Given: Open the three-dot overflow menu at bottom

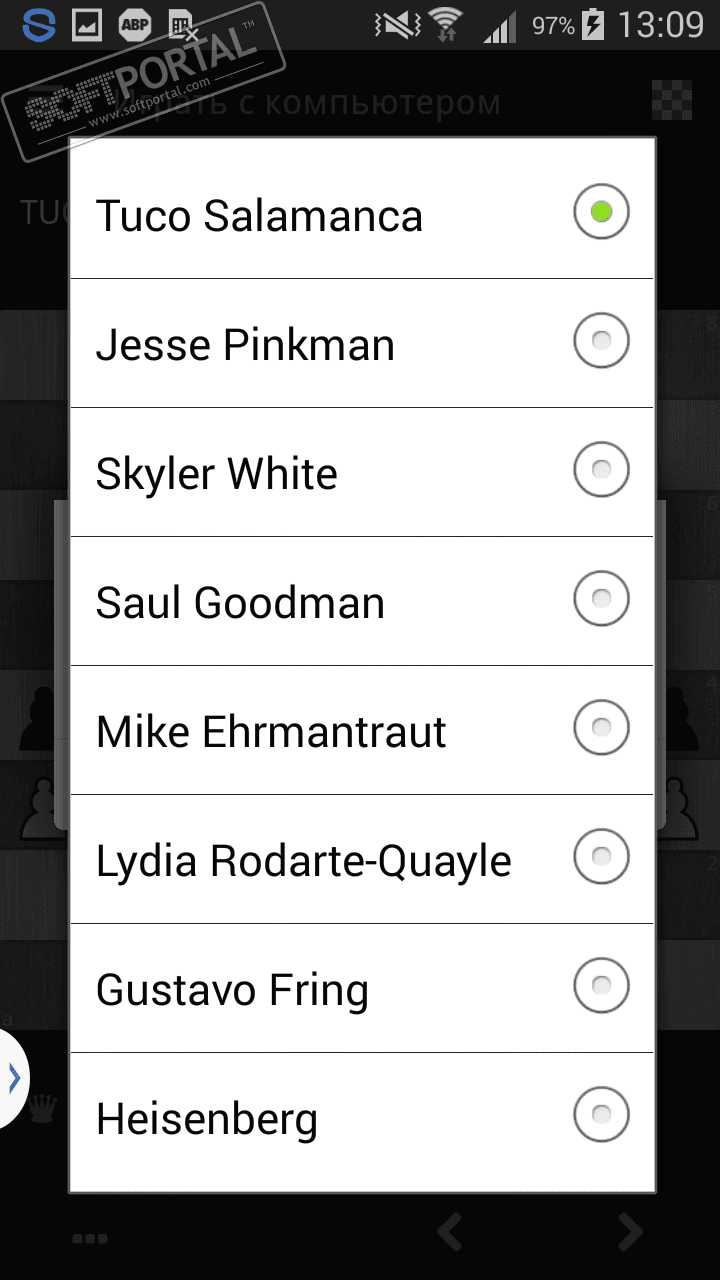Looking at the screenshot, I should tap(90, 1238).
